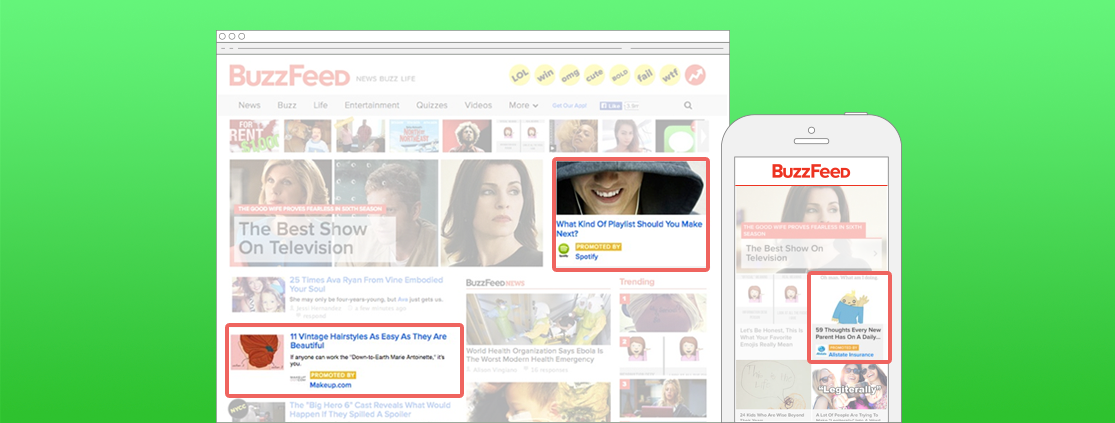This screenshot has width=1115, height=423.
Task: Click the green Spotify logo icon
Action: tap(563, 250)
